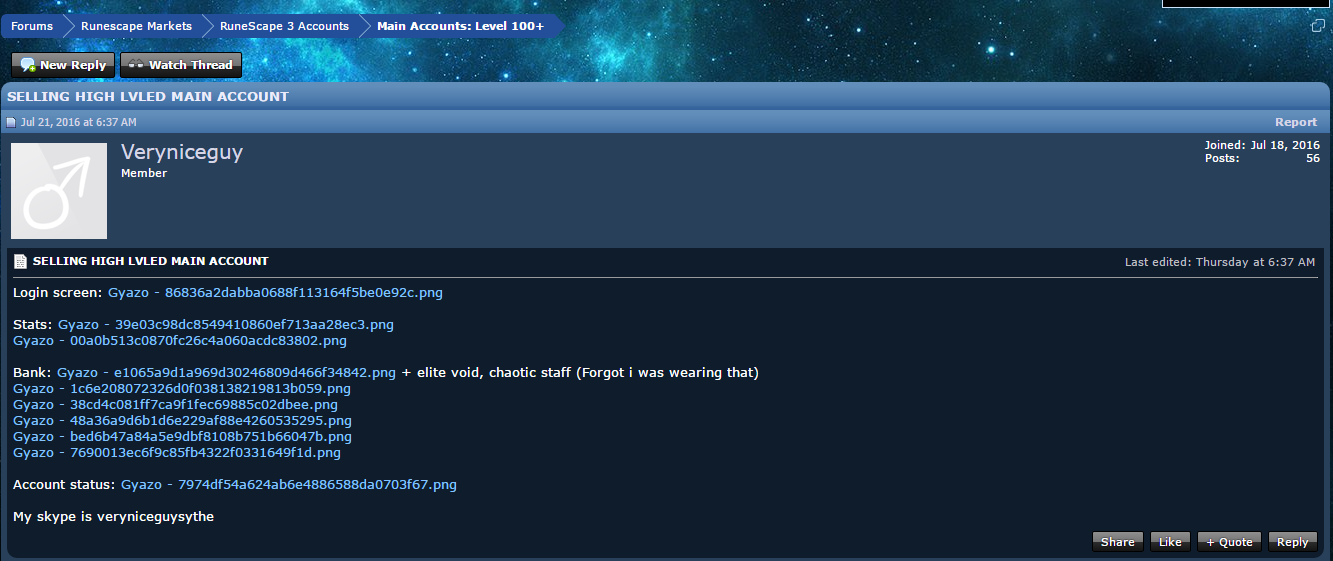Click the New Reply button
This screenshot has height=561, width=1333.
[63, 65]
